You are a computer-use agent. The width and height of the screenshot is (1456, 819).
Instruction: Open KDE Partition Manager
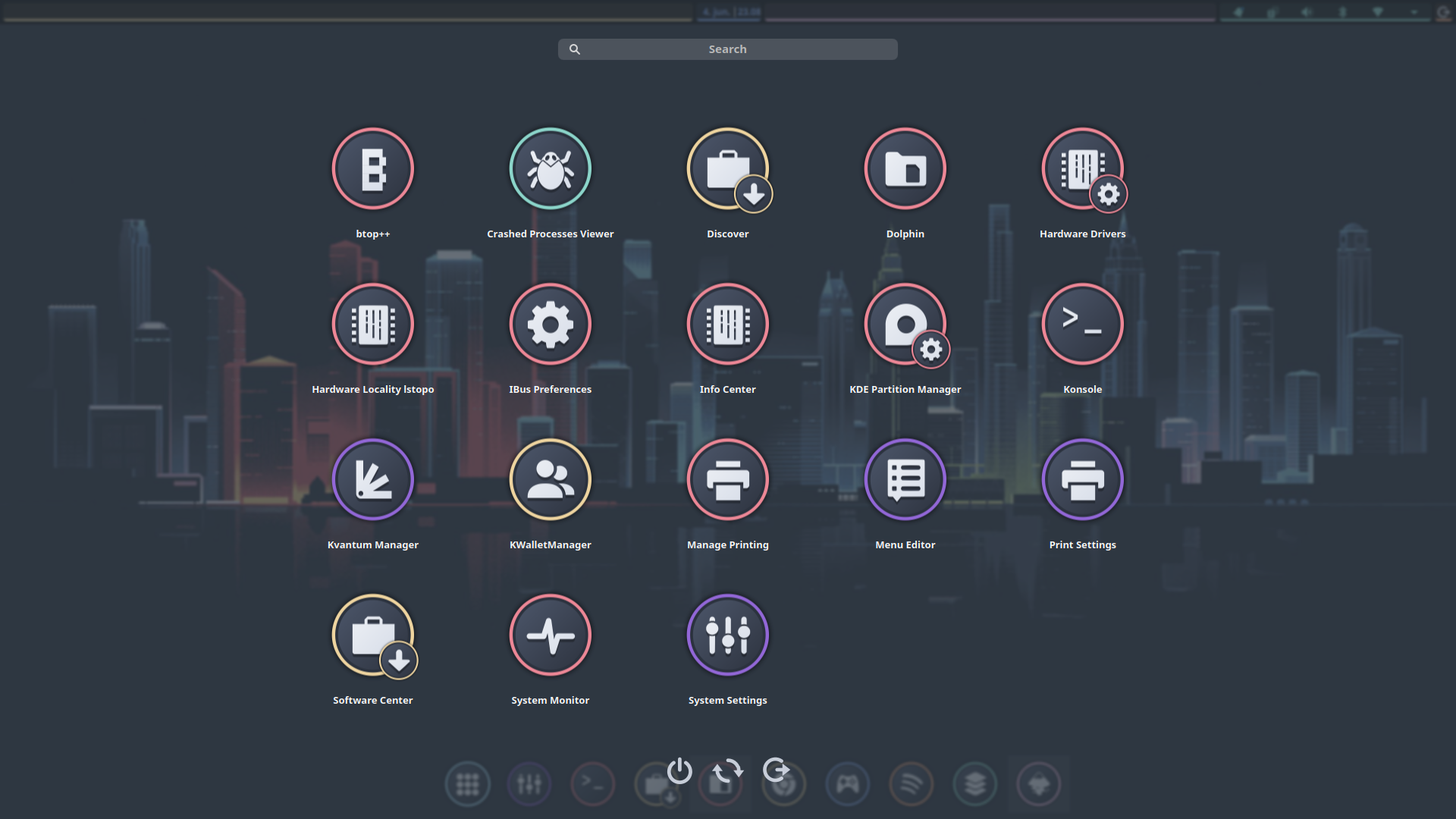pyautogui.click(x=905, y=325)
